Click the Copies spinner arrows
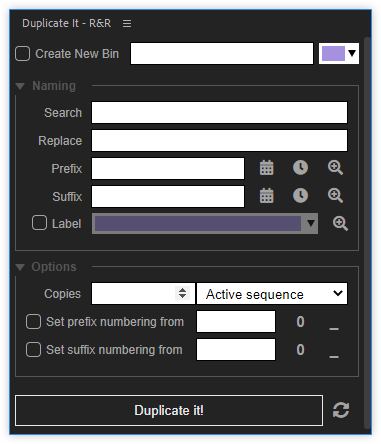 pos(182,293)
